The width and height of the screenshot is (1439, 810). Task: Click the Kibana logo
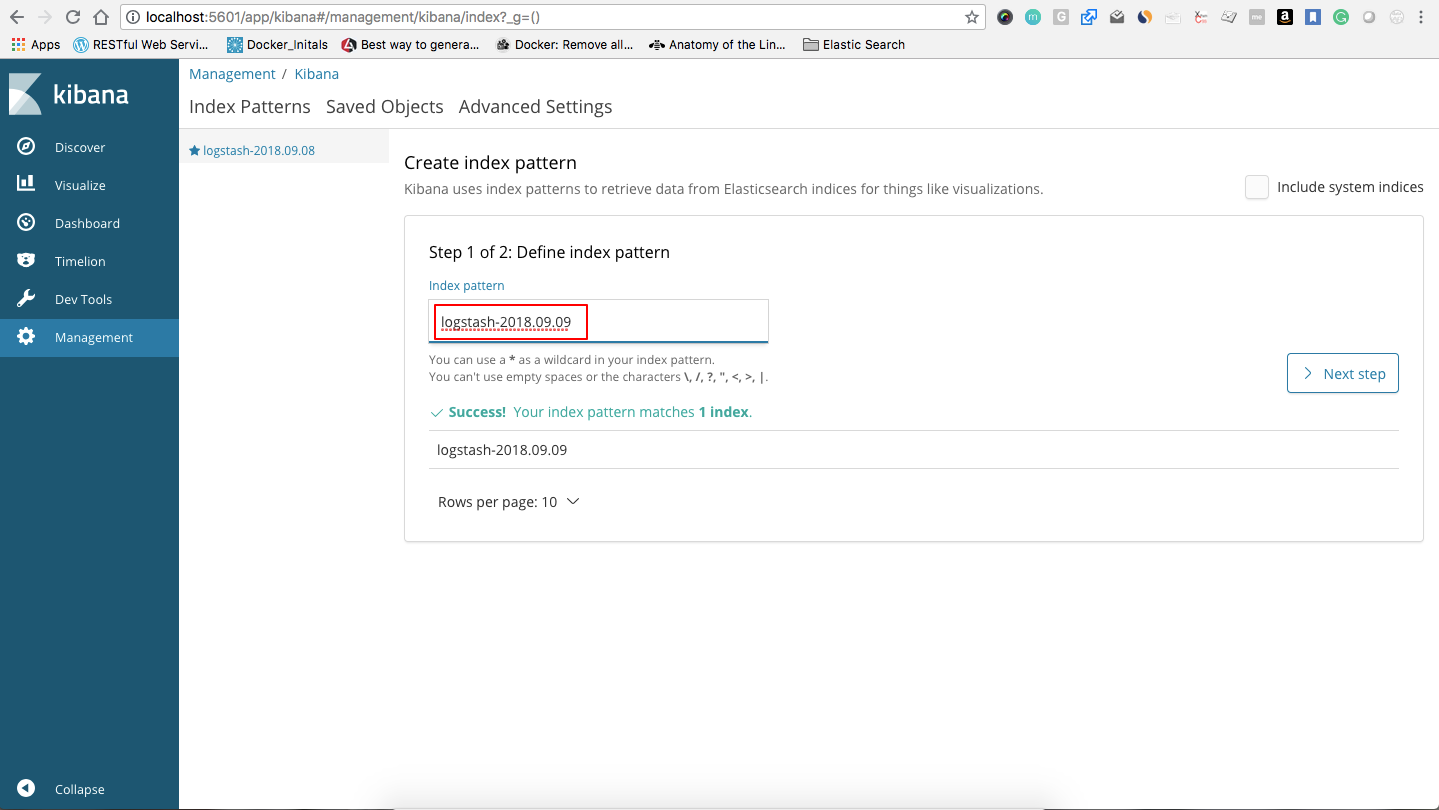click(69, 94)
